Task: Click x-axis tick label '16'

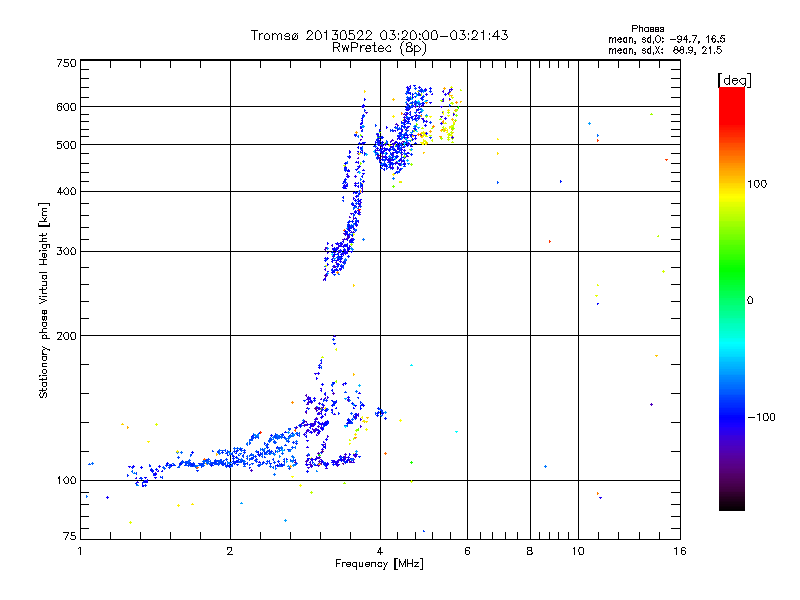Action: tap(680, 551)
